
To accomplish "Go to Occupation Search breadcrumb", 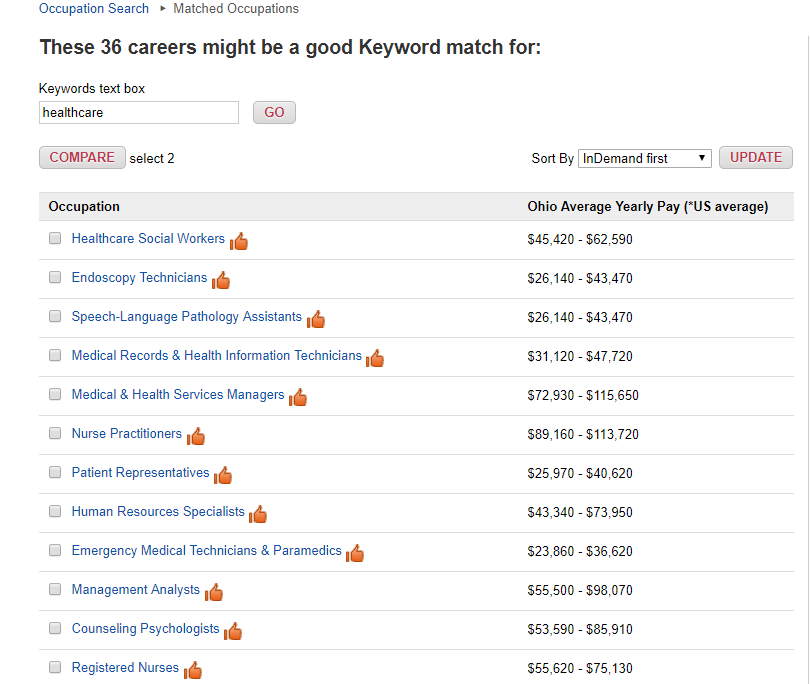I will (94, 9).
